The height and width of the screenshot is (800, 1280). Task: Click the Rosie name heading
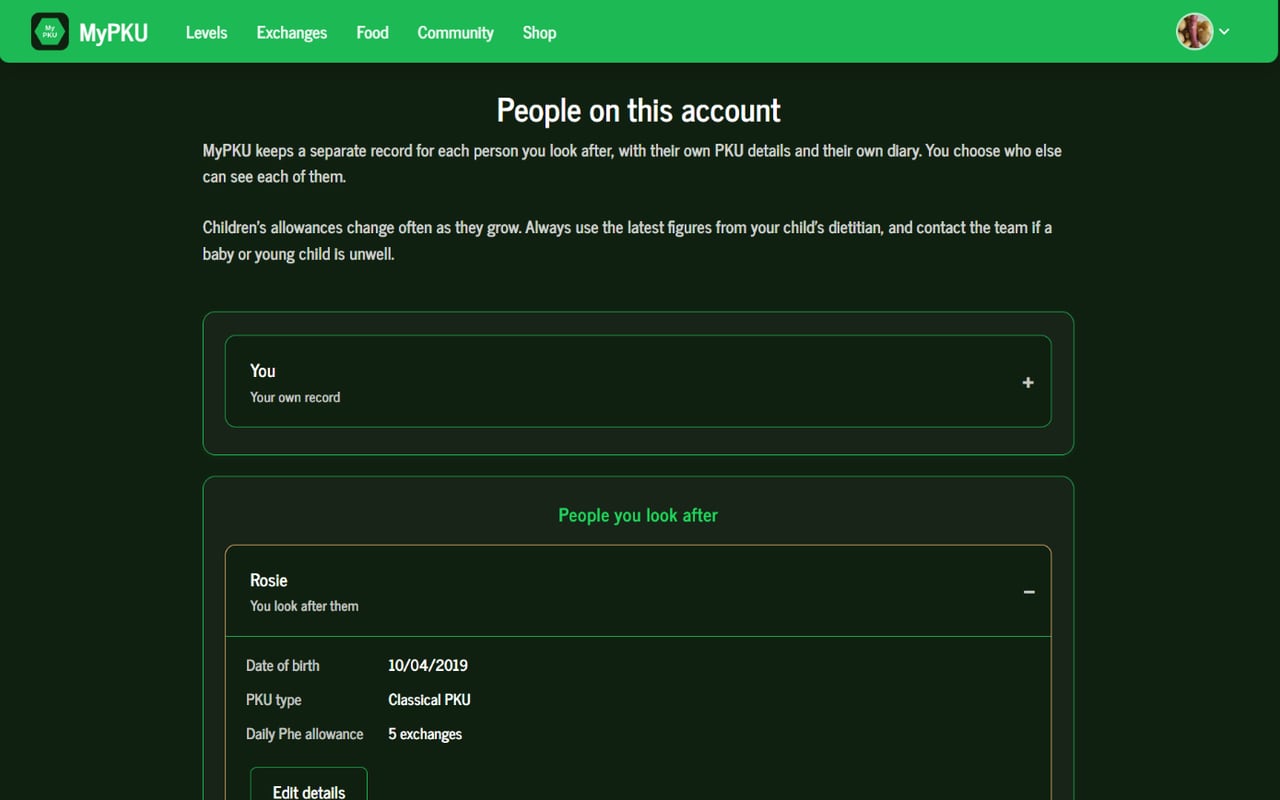tap(269, 580)
